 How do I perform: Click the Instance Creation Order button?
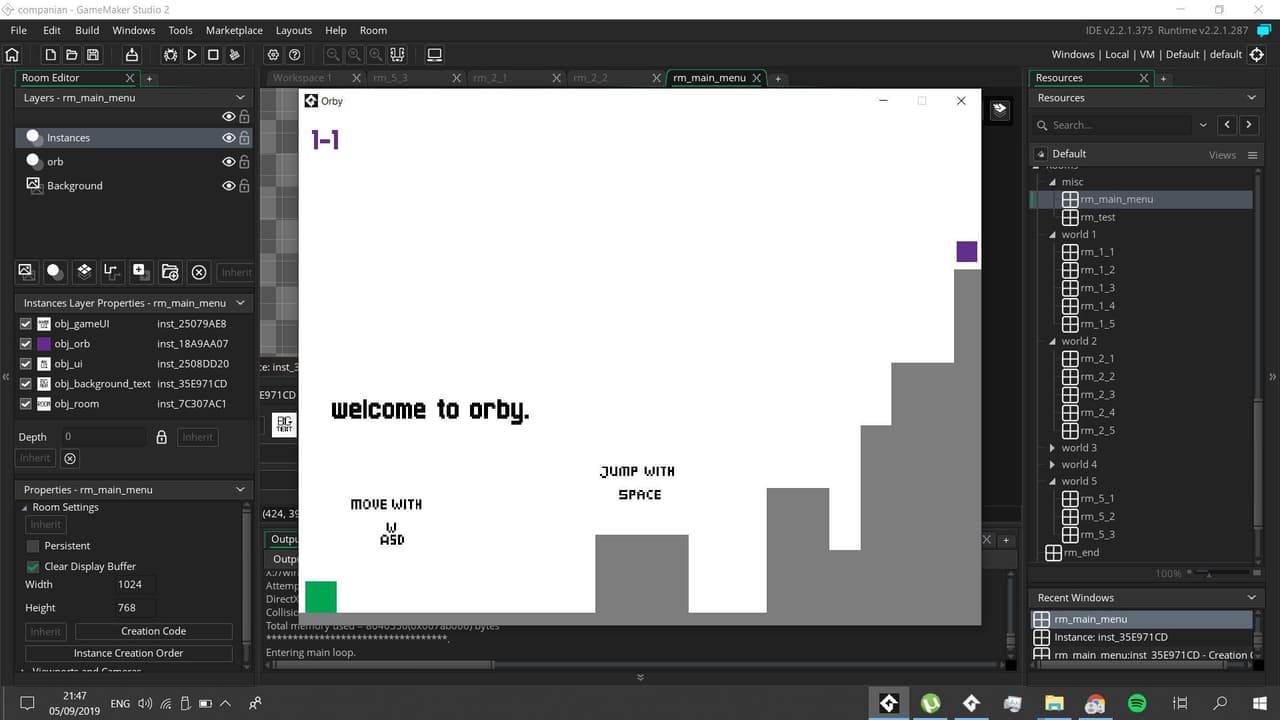[128, 653]
